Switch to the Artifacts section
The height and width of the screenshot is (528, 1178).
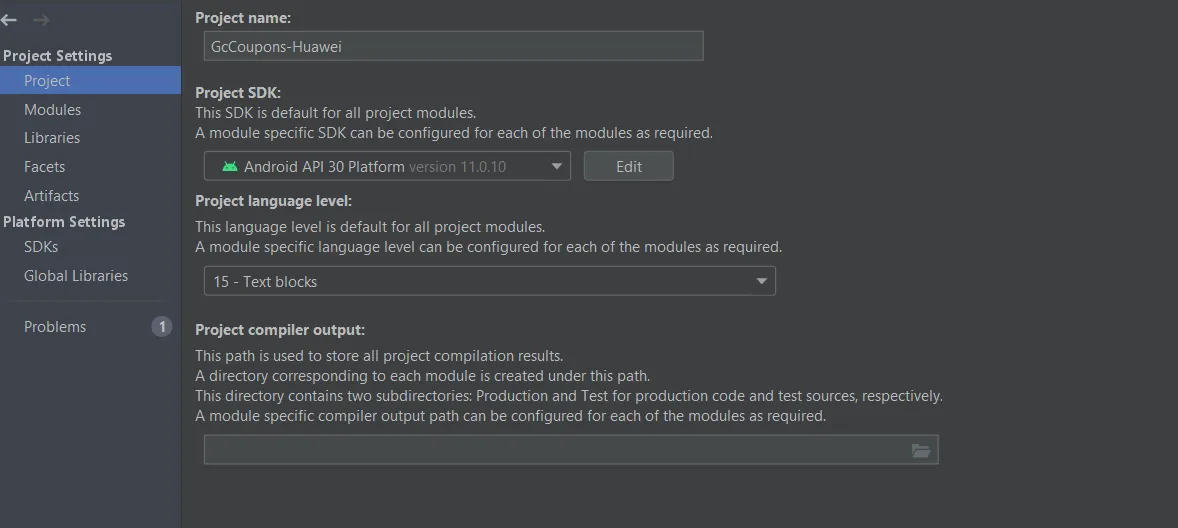51,196
